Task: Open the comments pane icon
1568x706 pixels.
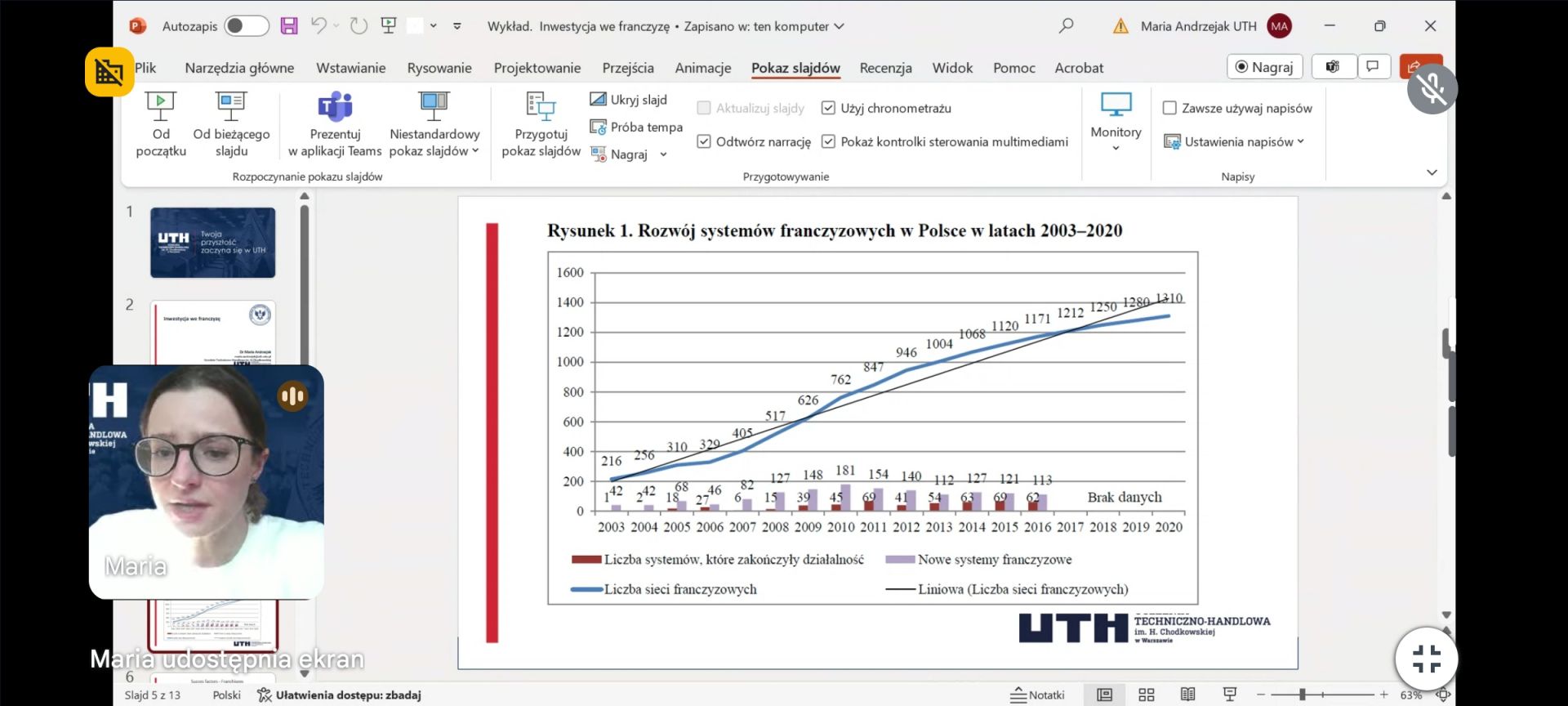Action: click(1373, 67)
